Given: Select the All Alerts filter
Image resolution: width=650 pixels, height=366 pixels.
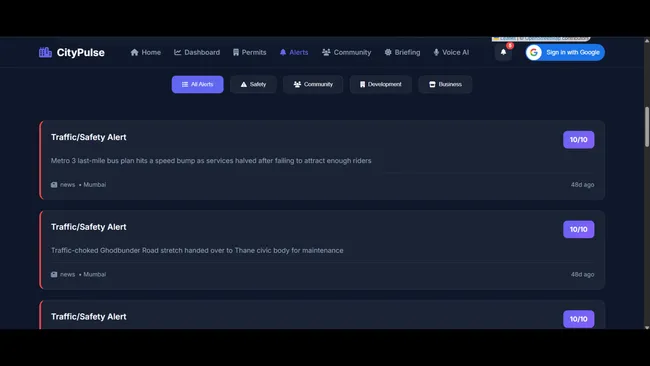Looking at the screenshot, I should (x=198, y=84).
